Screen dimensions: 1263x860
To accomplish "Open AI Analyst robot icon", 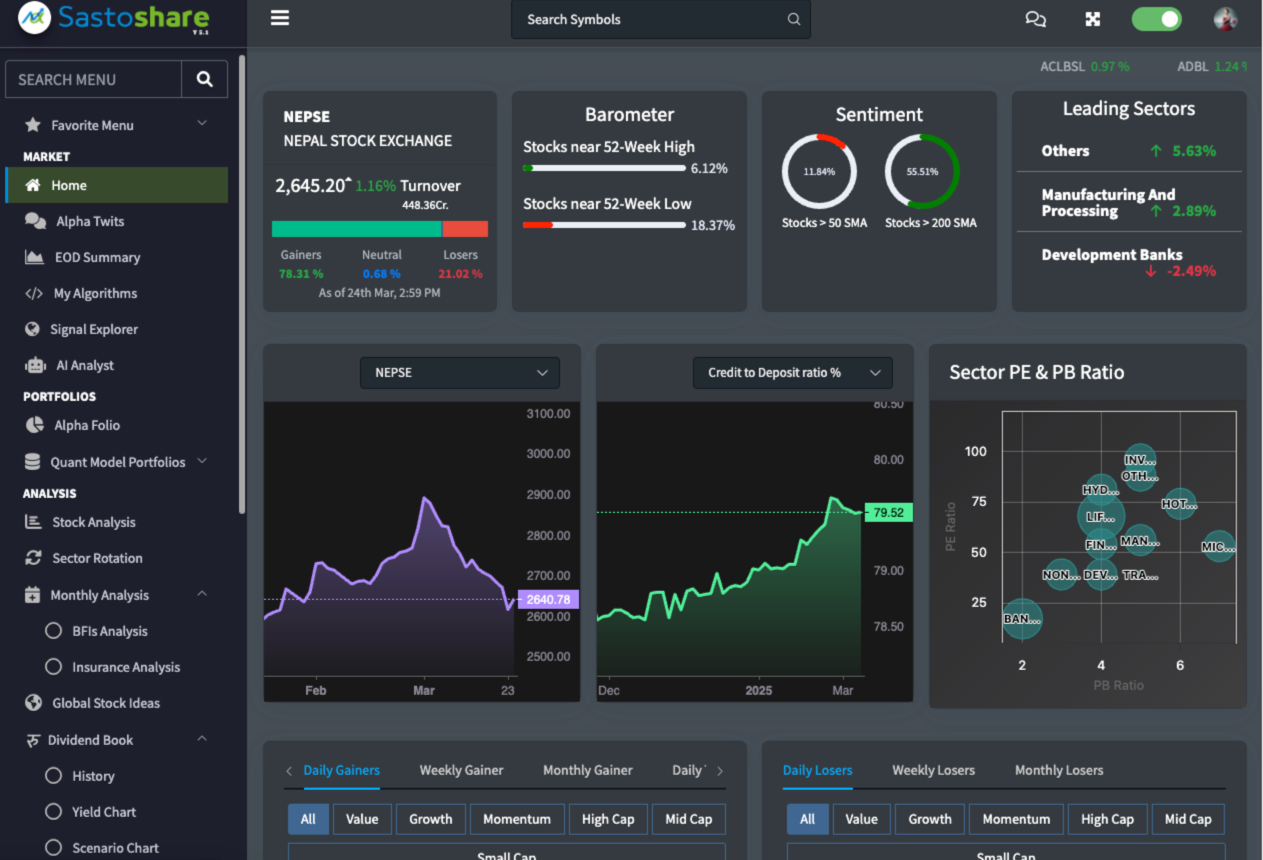I will click(x=35, y=365).
